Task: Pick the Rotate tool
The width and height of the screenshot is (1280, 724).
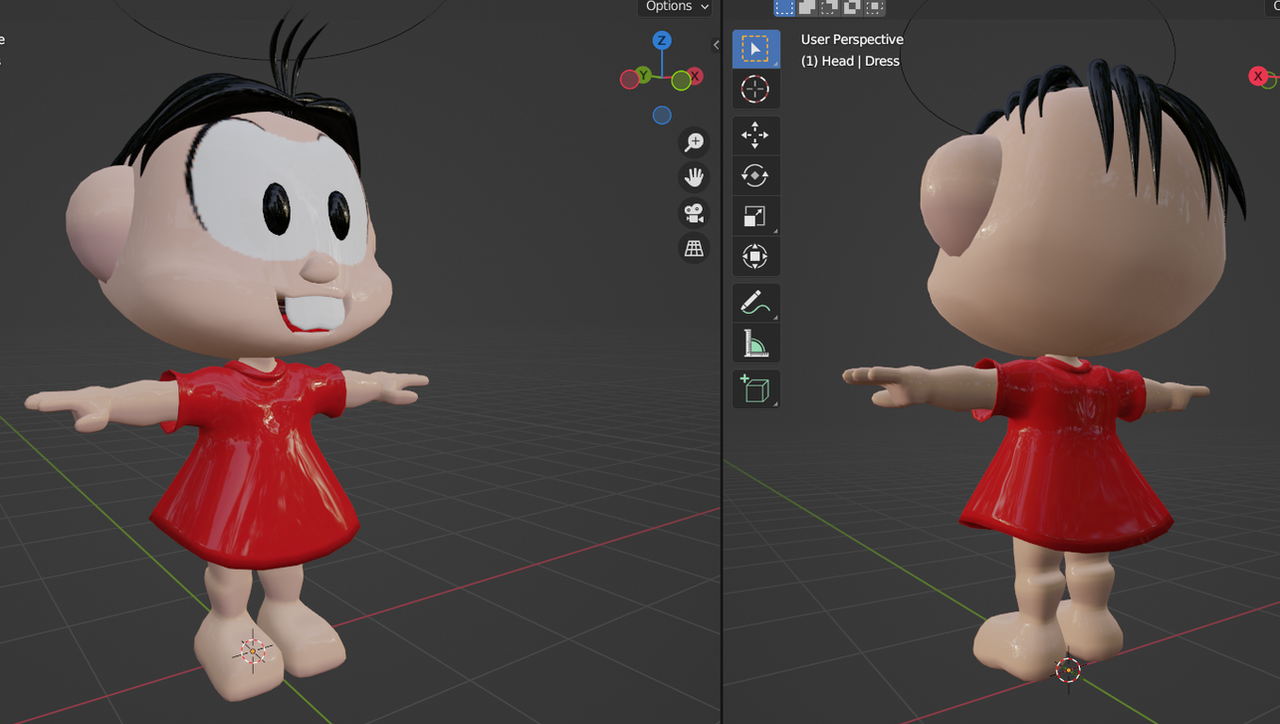Action: pos(755,176)
